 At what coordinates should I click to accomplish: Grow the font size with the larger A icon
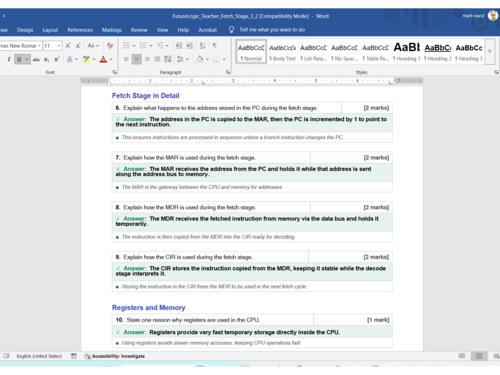pos(68,46)
